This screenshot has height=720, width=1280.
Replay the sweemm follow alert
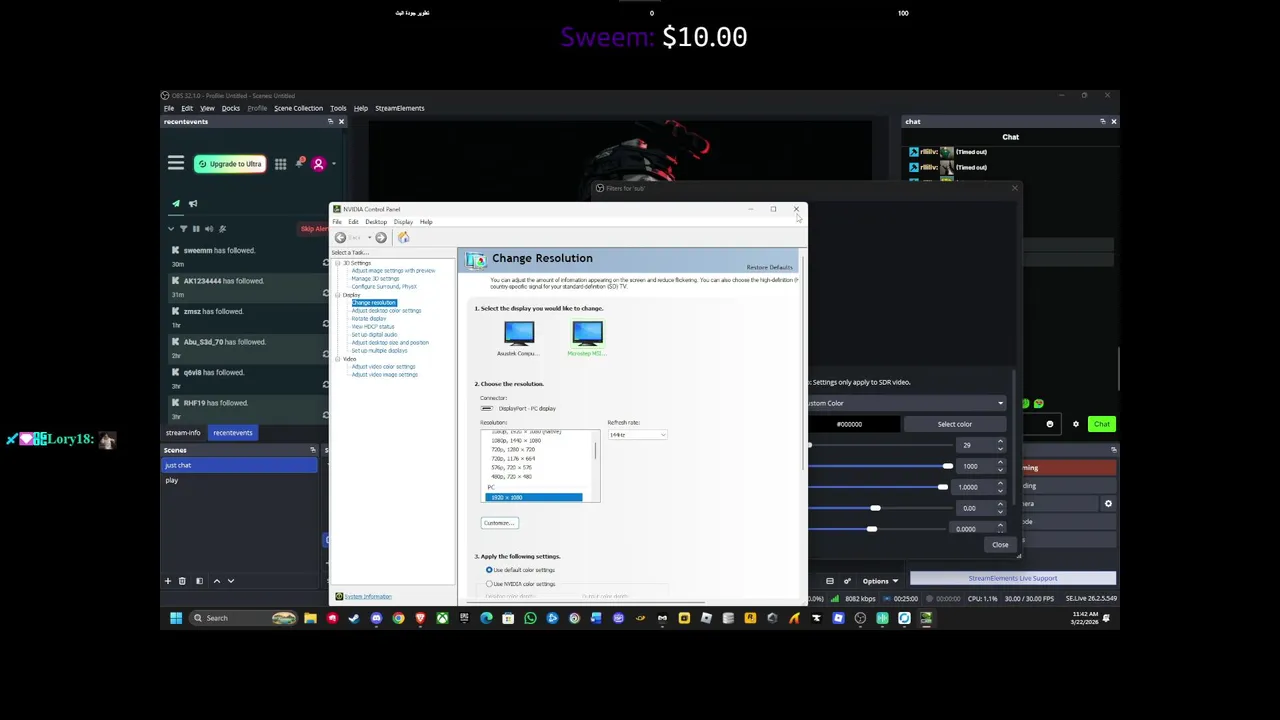326,264
